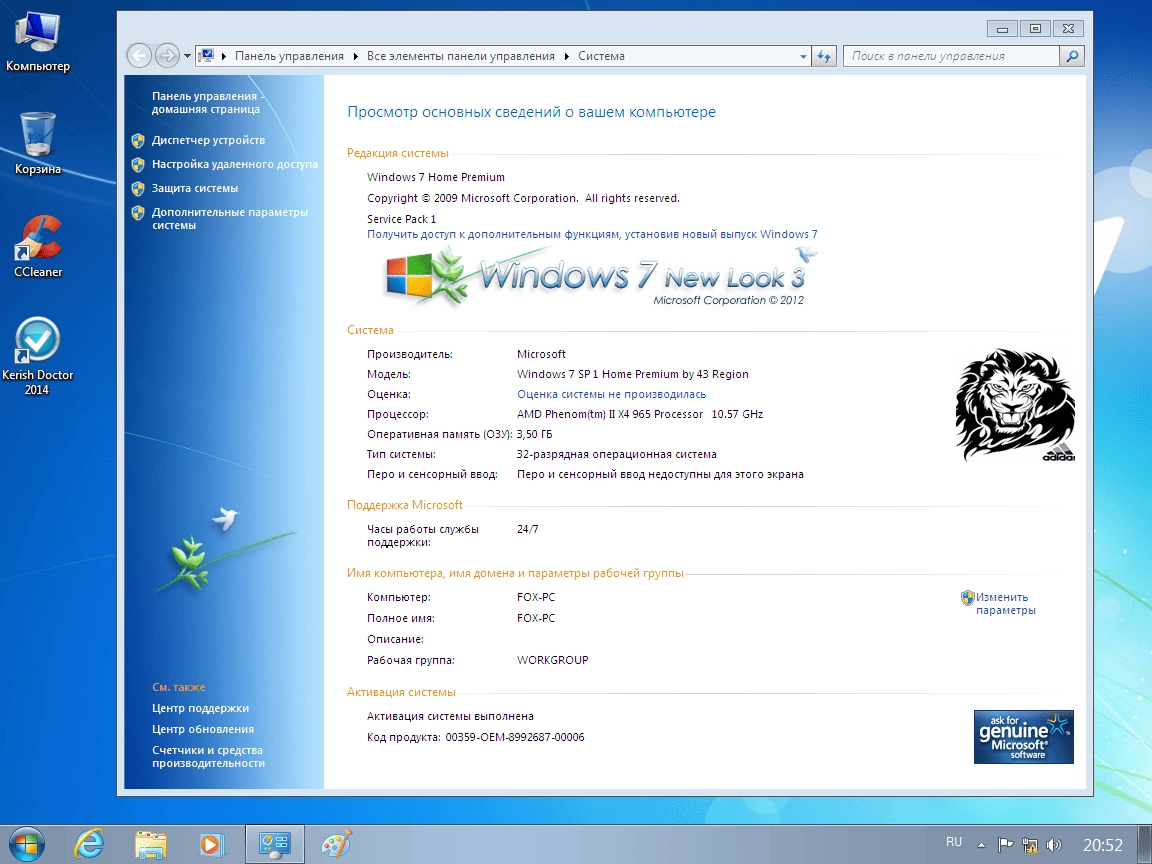The width and height of the screenshot is (1152, 864).
Task: Select the Control Panel taskbar button
Action: pyautogui.click(x=275, y=844)
